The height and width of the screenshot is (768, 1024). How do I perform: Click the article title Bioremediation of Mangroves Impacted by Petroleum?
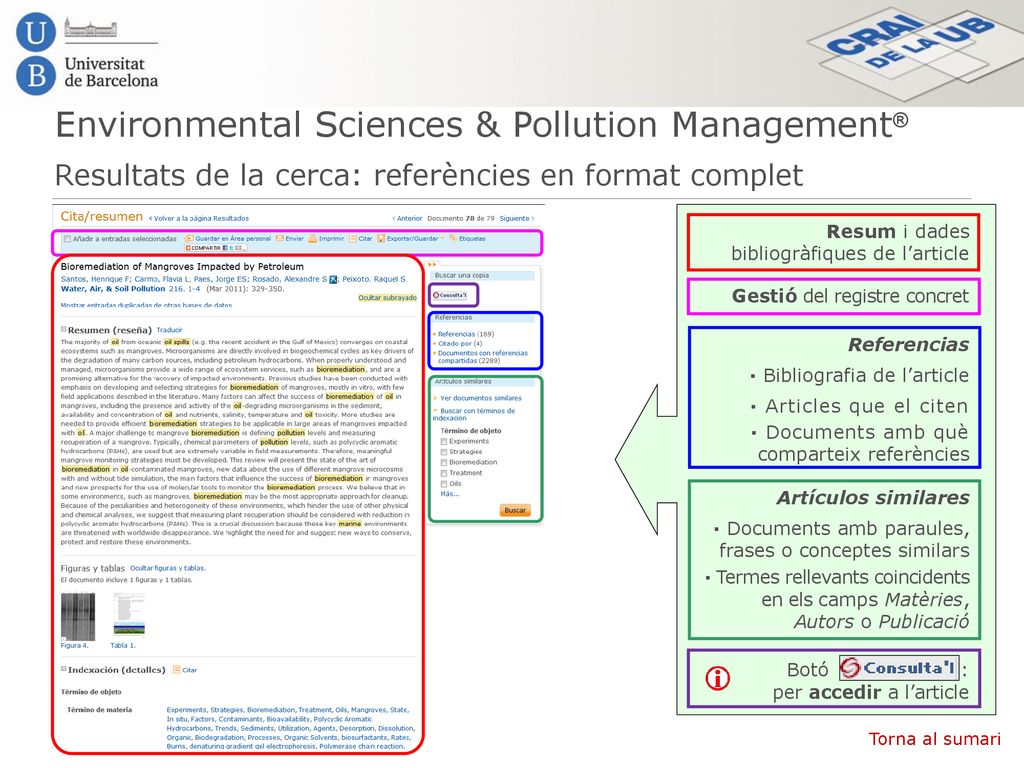click(x=182, y=266)
